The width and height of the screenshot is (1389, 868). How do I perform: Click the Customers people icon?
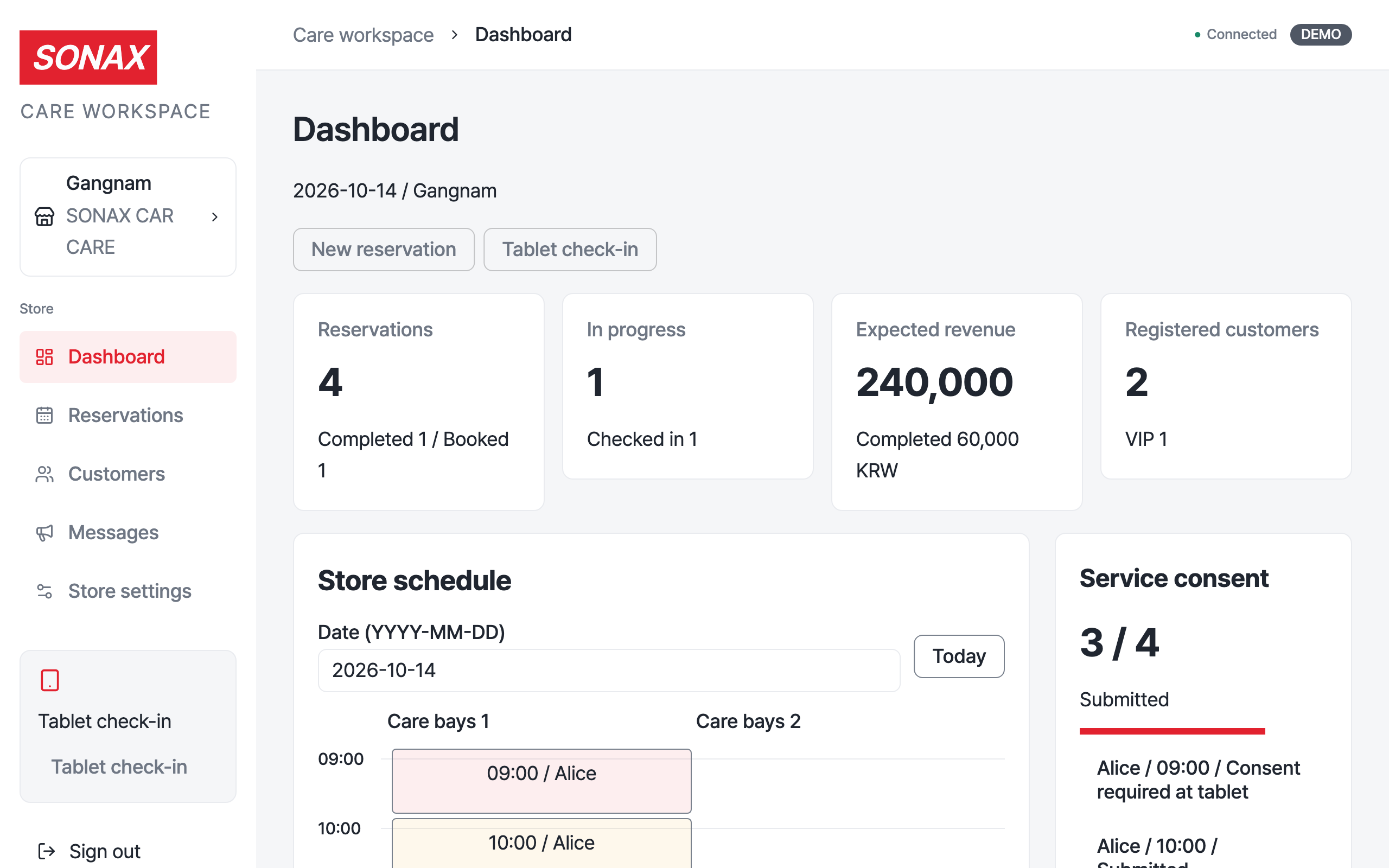pyautogui.click(x=44, y=474)
